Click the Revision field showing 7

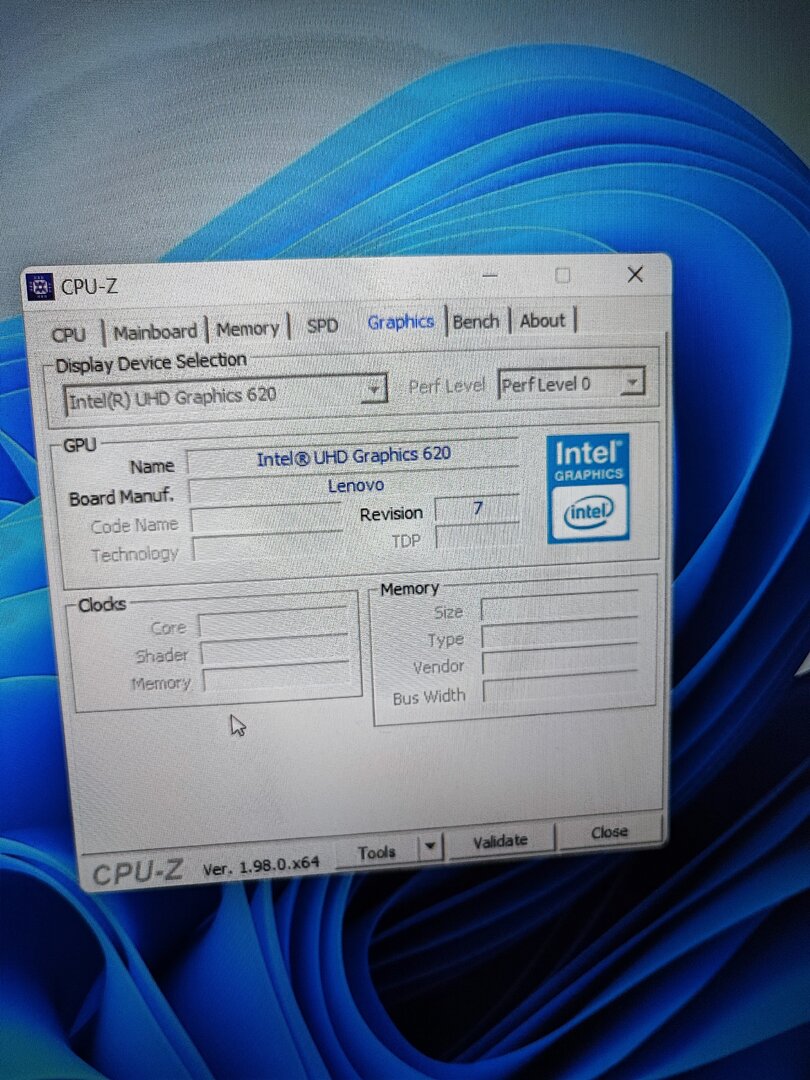pyautogui.click(x=477, y=509)
